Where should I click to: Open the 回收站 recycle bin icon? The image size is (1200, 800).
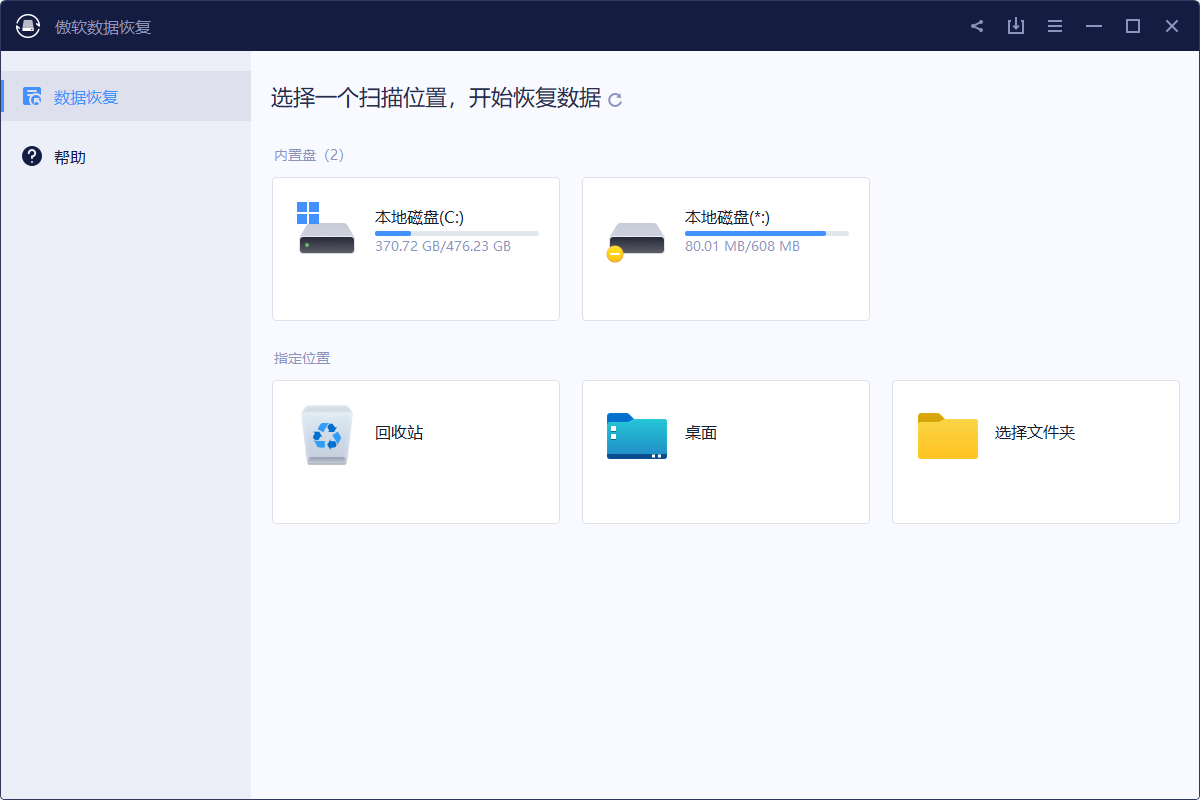point(326,435)
